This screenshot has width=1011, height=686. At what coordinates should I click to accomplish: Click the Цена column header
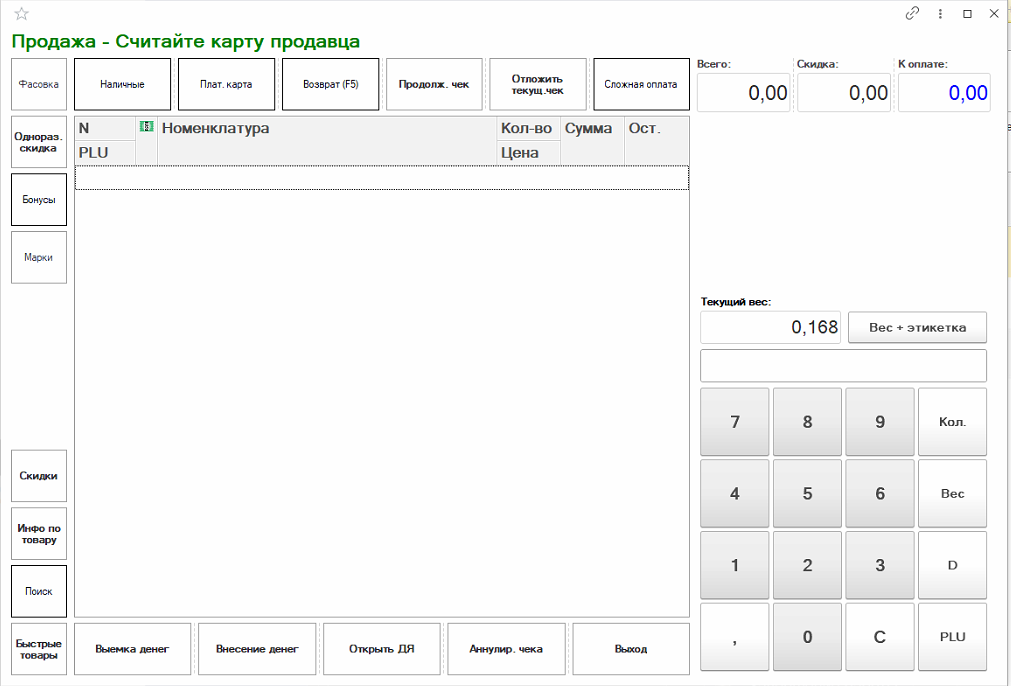[x=528, y=153]
